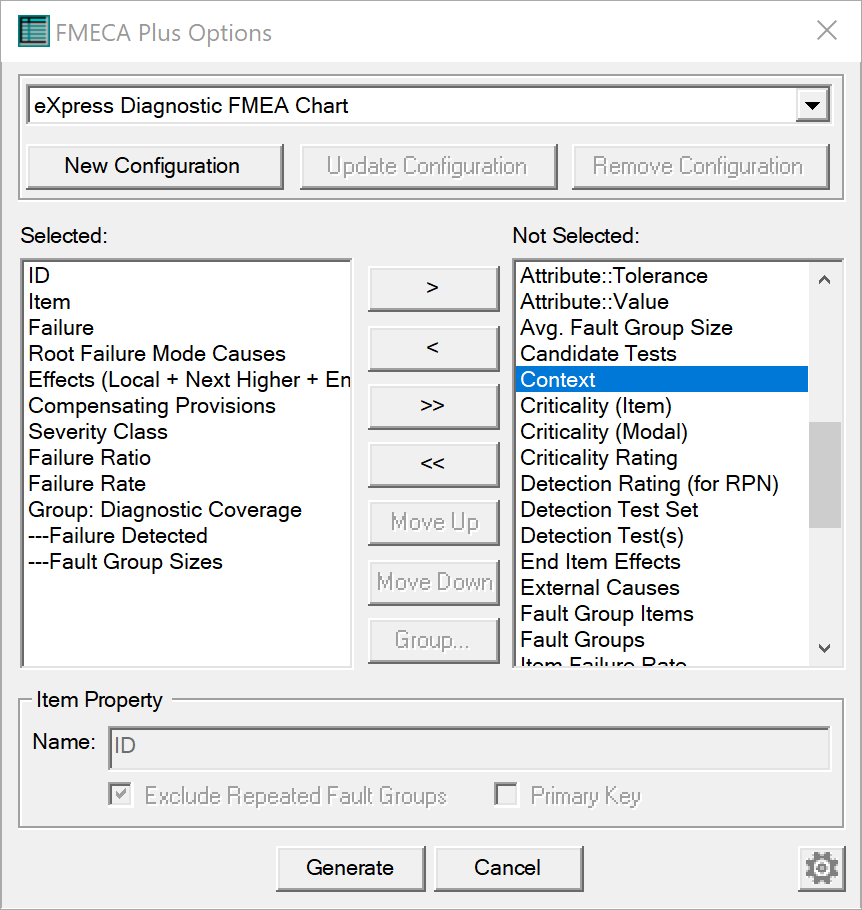This screenshot has height=910, width=862.
Task: Select 'Detection Test(s)' entry
Action: (x=662, y=536)
